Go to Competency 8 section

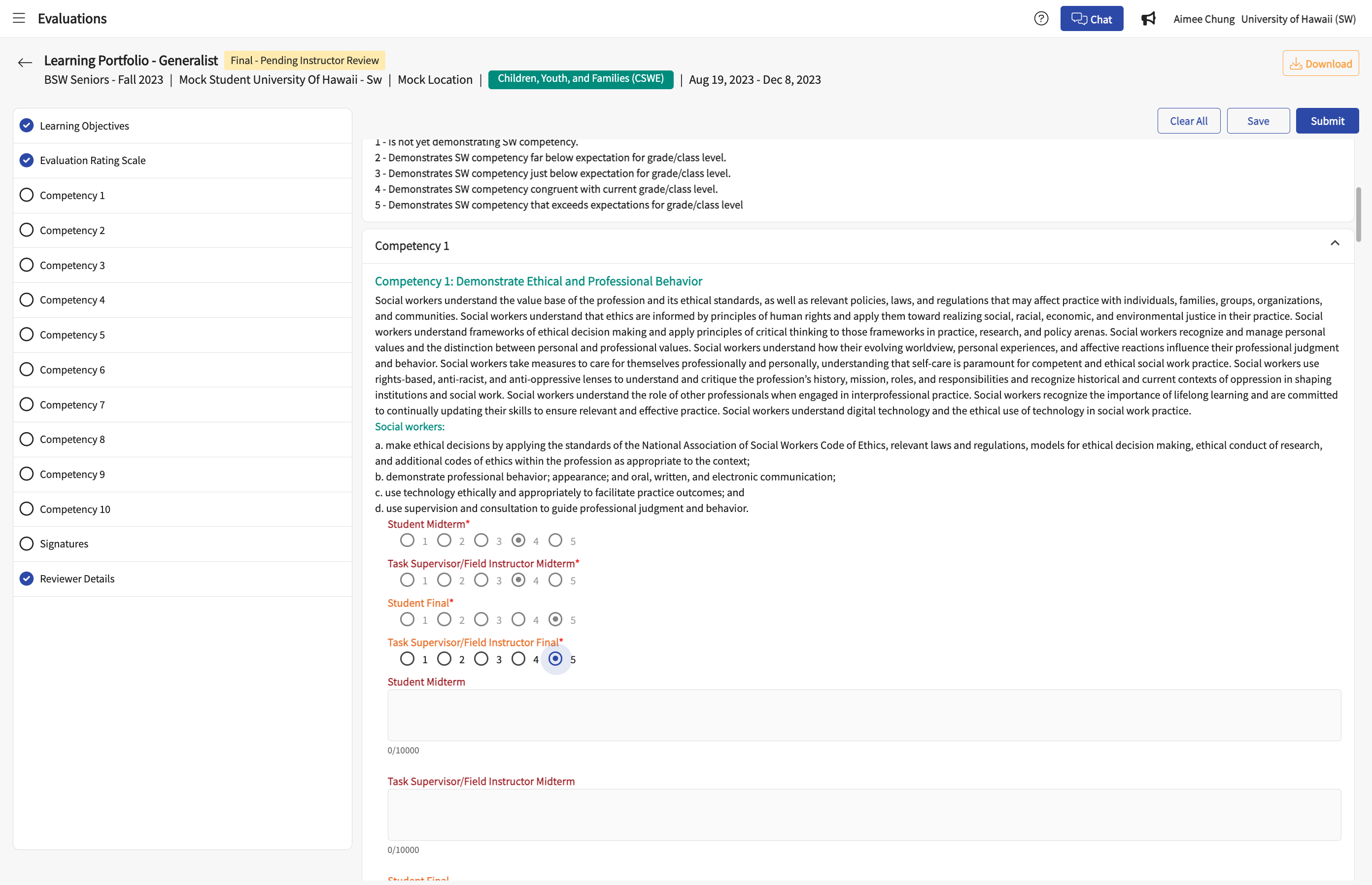click(x=182, y=439)
